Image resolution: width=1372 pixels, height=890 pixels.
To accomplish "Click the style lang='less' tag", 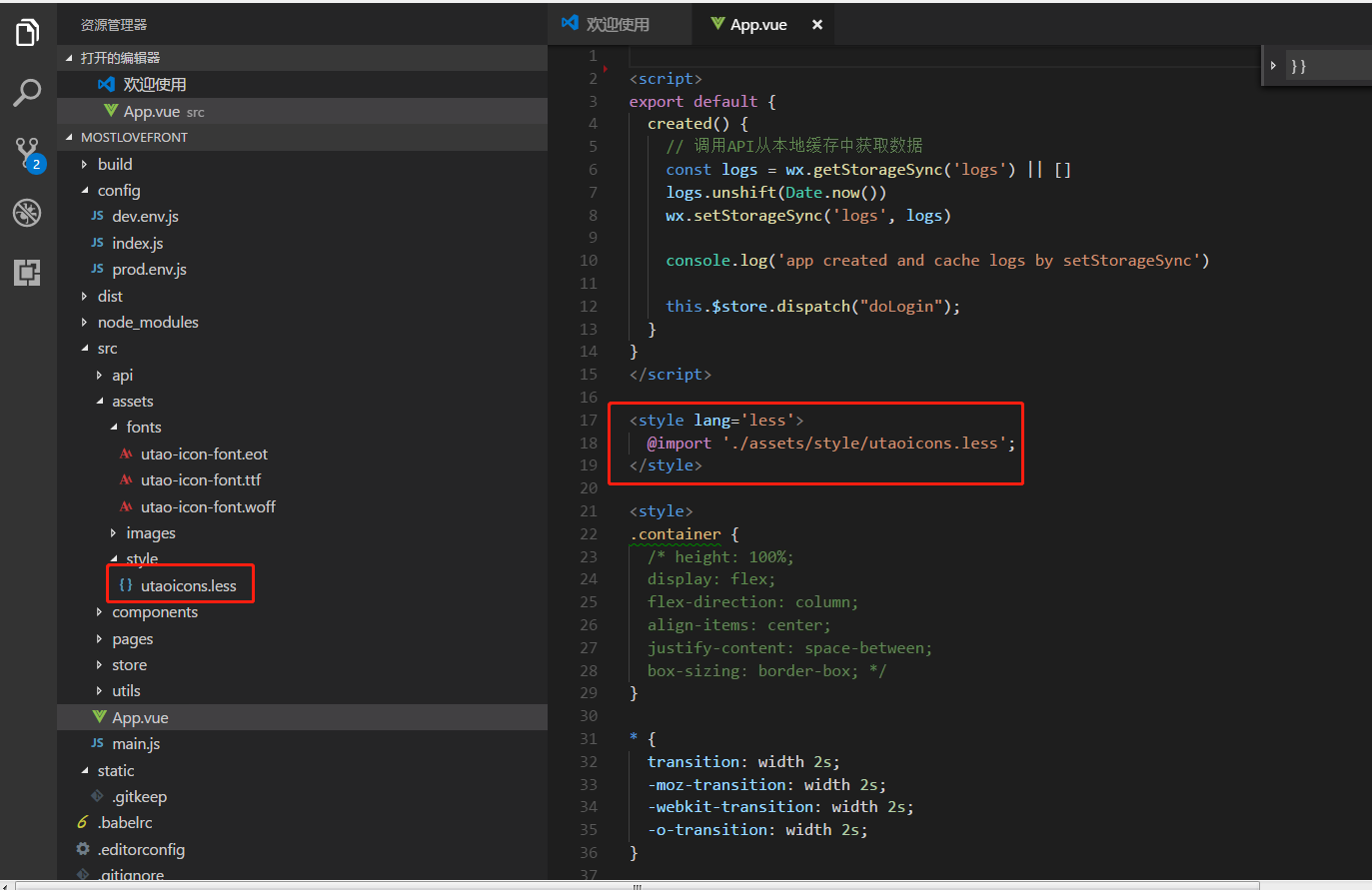I will pyautogui.click(x=716, y=420).
